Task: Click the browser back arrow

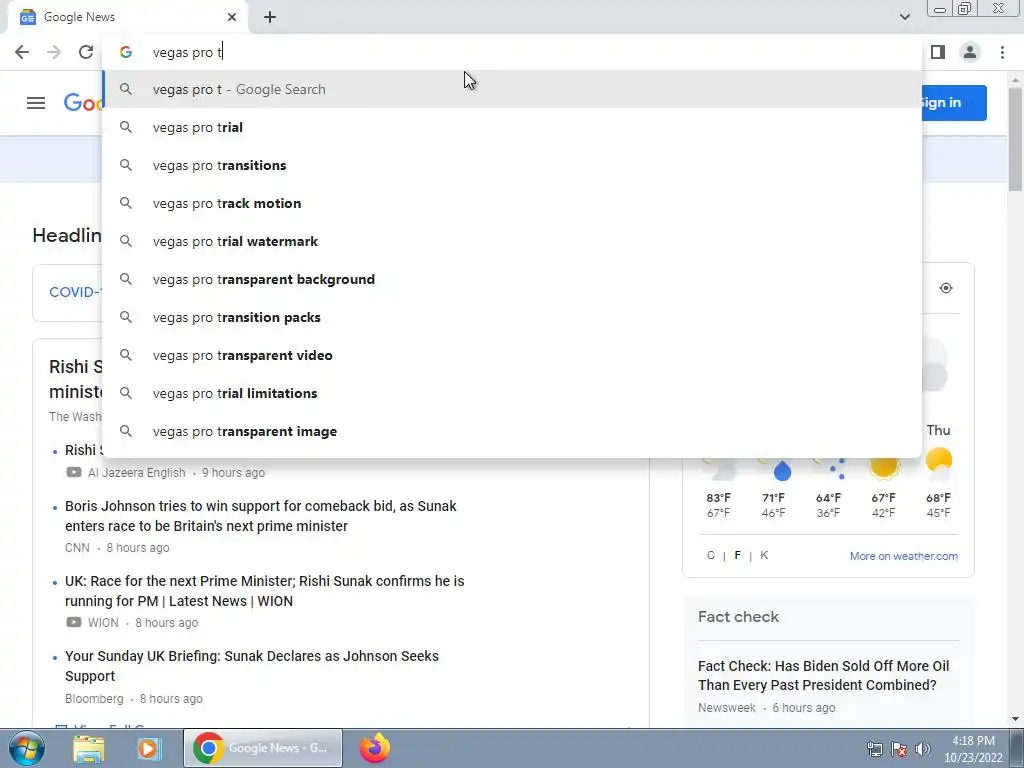Action: pos(22,52)
